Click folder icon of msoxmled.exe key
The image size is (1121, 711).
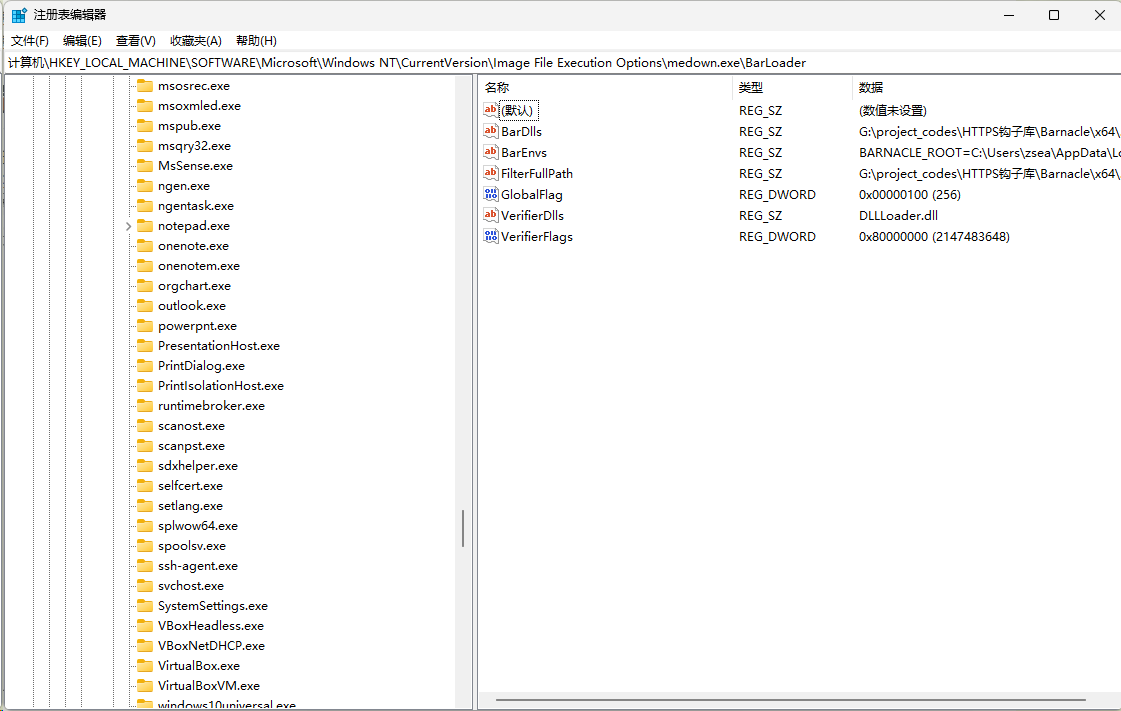click(x=145, y=106)
